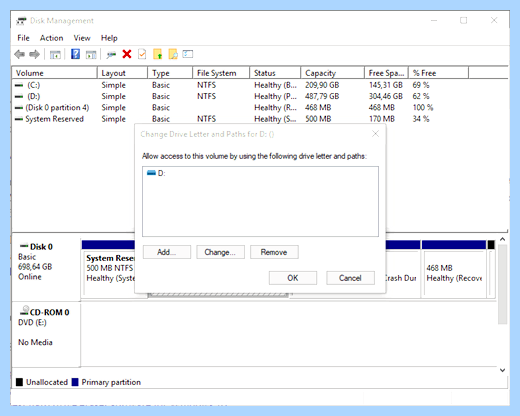Select the Disk 0 label panel

tap(46, 267)
